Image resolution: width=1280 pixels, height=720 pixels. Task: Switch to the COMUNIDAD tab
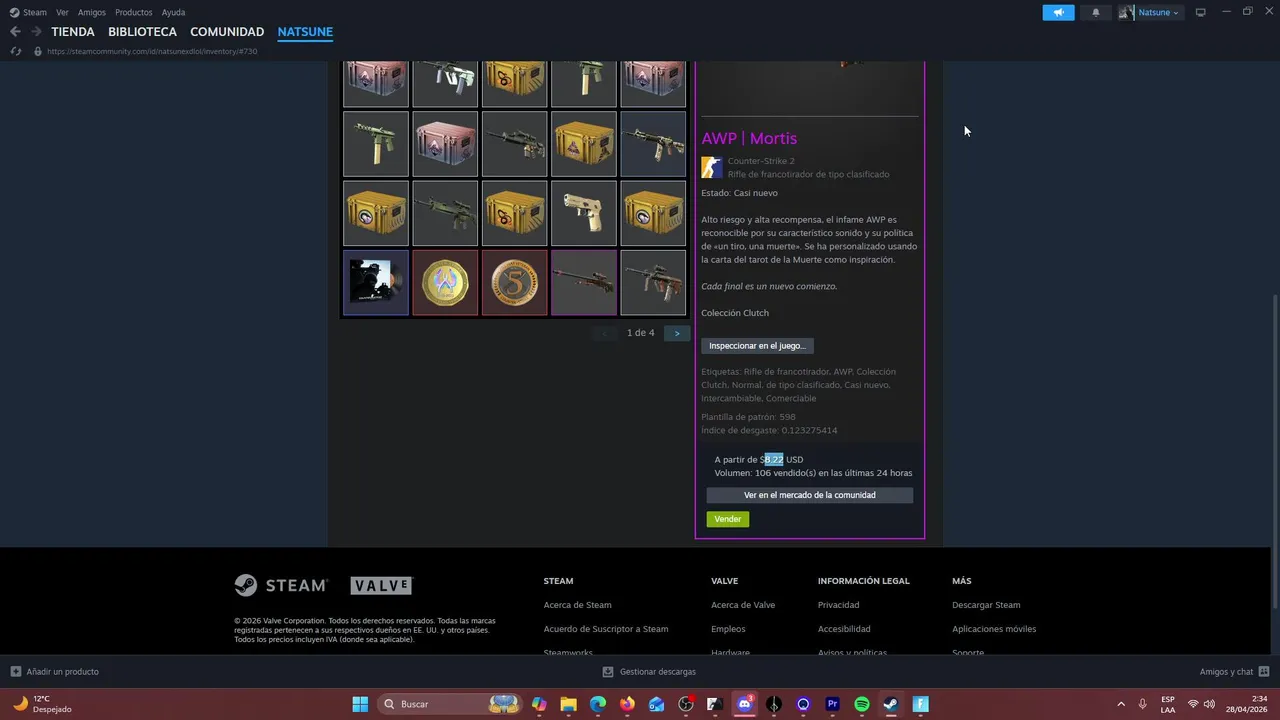point(227,32)
